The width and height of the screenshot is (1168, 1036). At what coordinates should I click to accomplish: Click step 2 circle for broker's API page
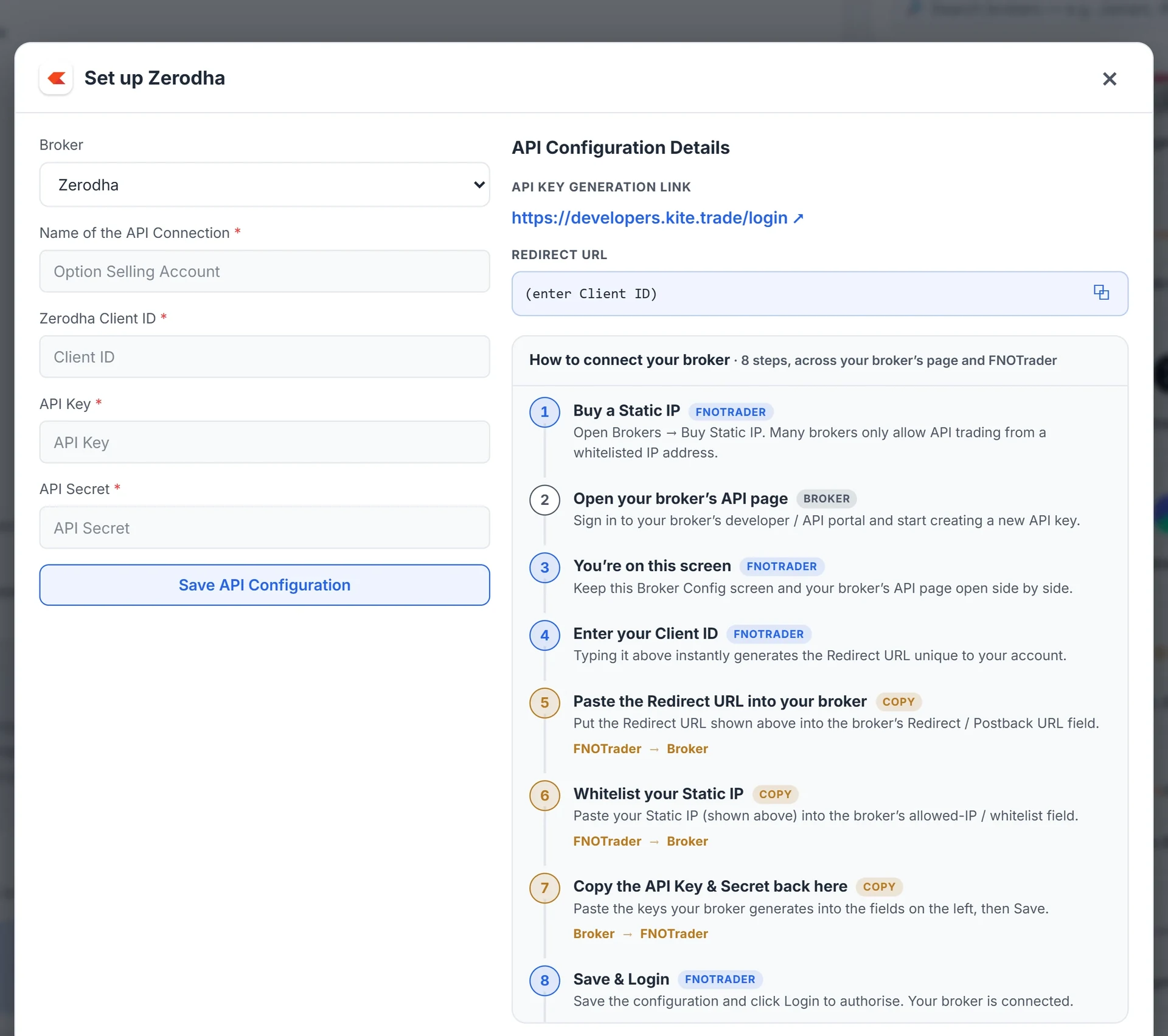click(x=544, y=500)
